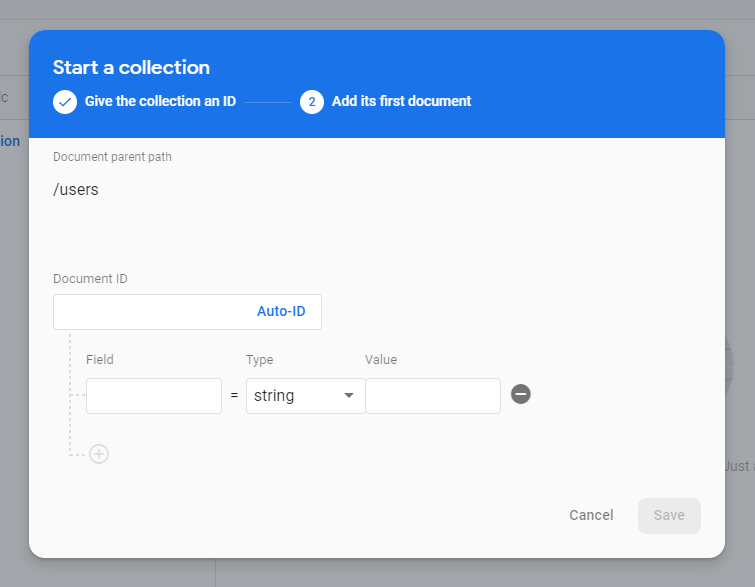Click the /users parent path text
Viewport: 755px width, 587px height.
(x=76, y=189)
